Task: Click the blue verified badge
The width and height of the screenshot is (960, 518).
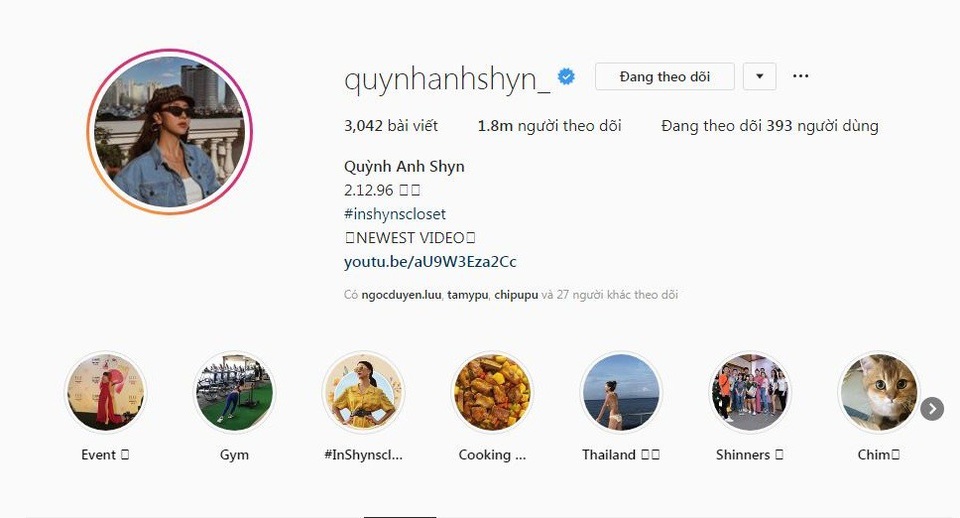Action: pyautogui.click(x=566, y=77)
